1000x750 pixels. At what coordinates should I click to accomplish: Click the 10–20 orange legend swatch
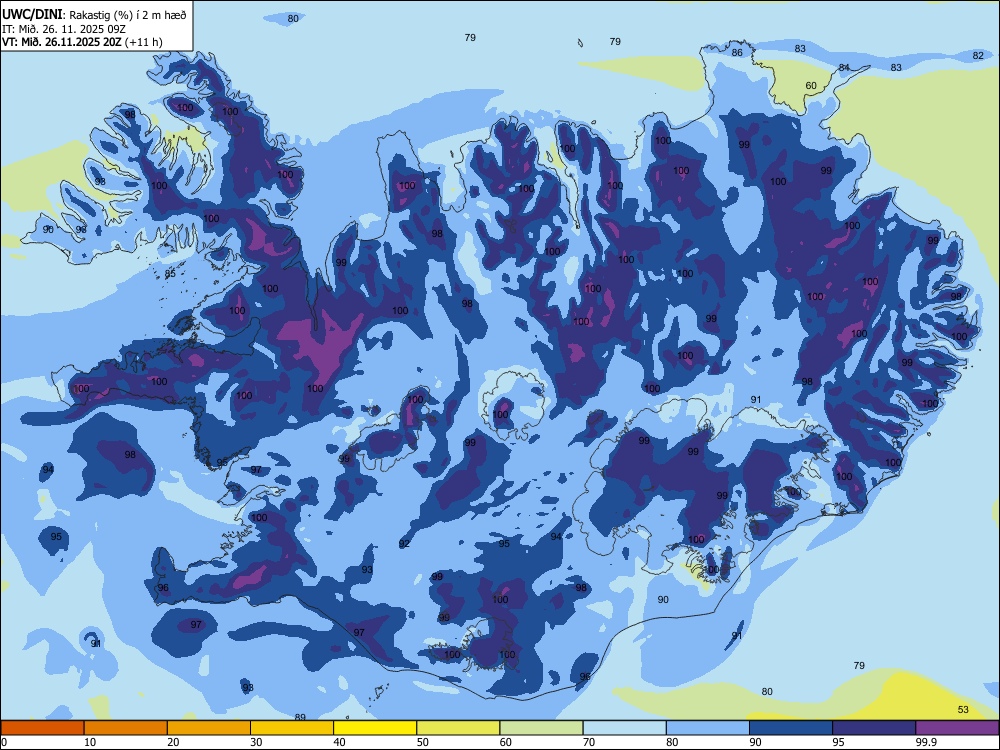point(126,728)
